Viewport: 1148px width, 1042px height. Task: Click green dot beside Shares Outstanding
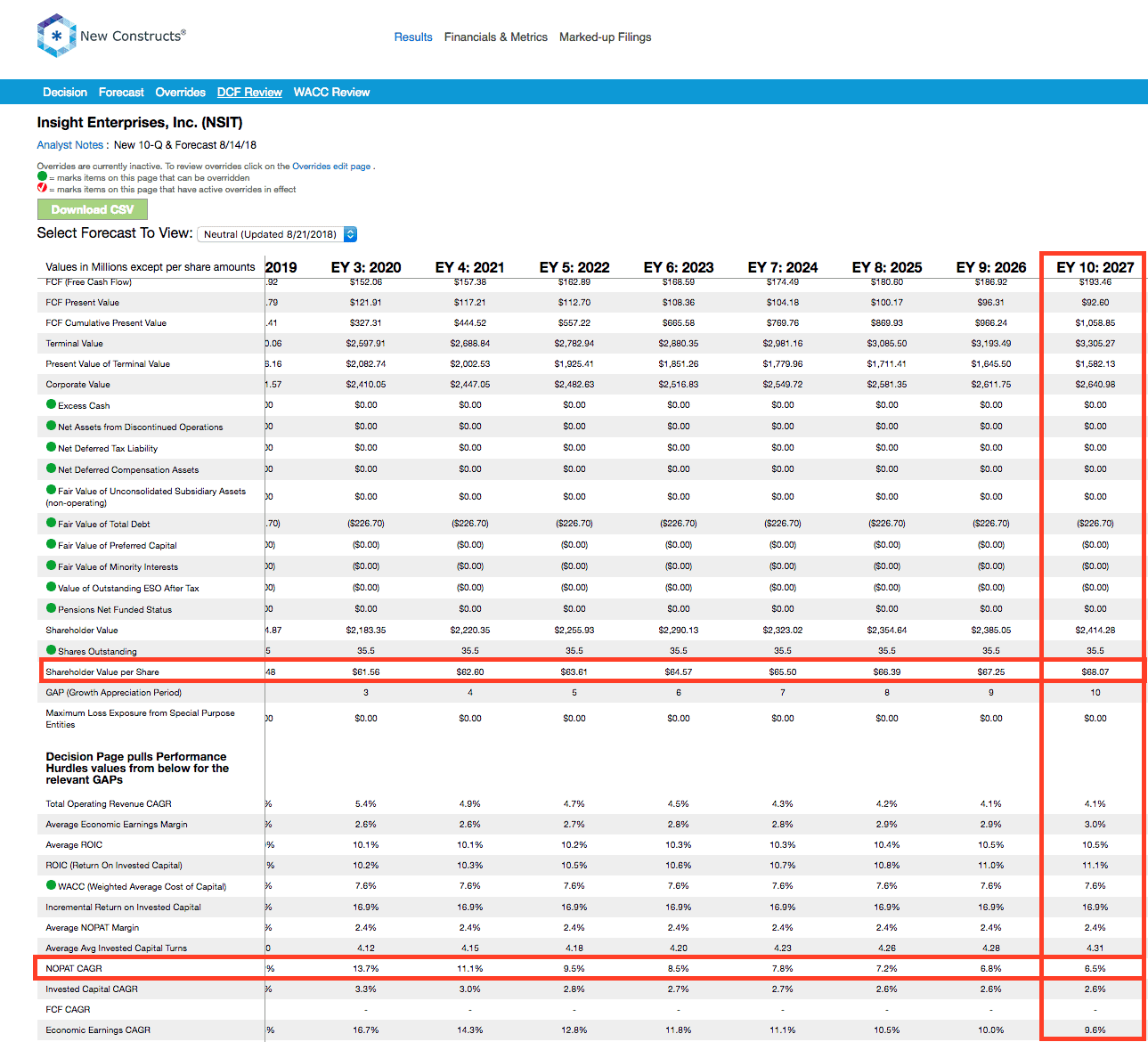(x=51, y=650)
